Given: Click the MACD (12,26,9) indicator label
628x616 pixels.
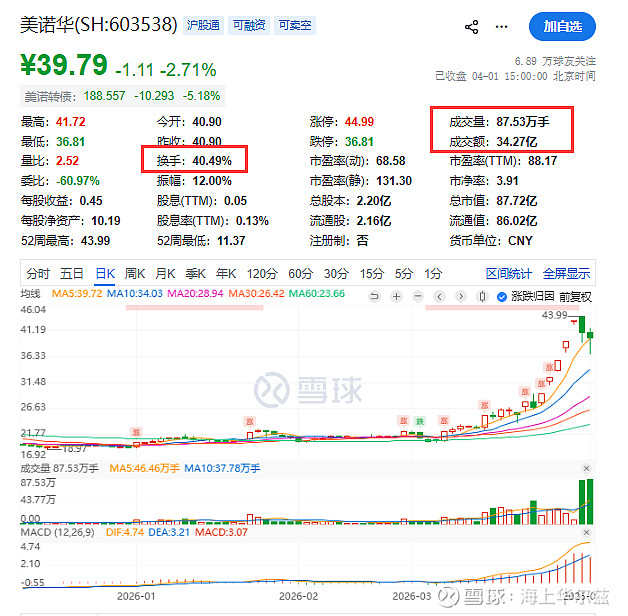Looking at the screenshot, I should tap(58, 532).
